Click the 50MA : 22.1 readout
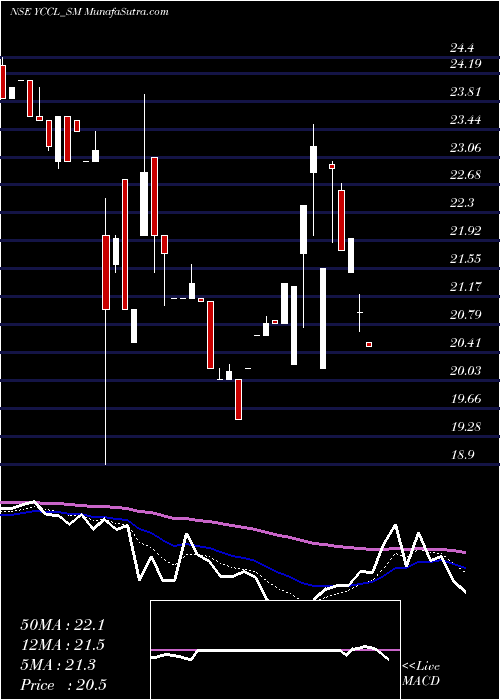The height and width of the screenshot is (700, 500). (62, 625)
